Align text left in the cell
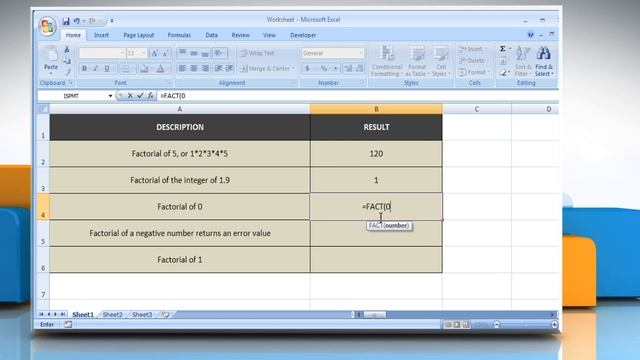Viewport: 640px width, 360px height. pyautogui.click(x=182, y=69)
